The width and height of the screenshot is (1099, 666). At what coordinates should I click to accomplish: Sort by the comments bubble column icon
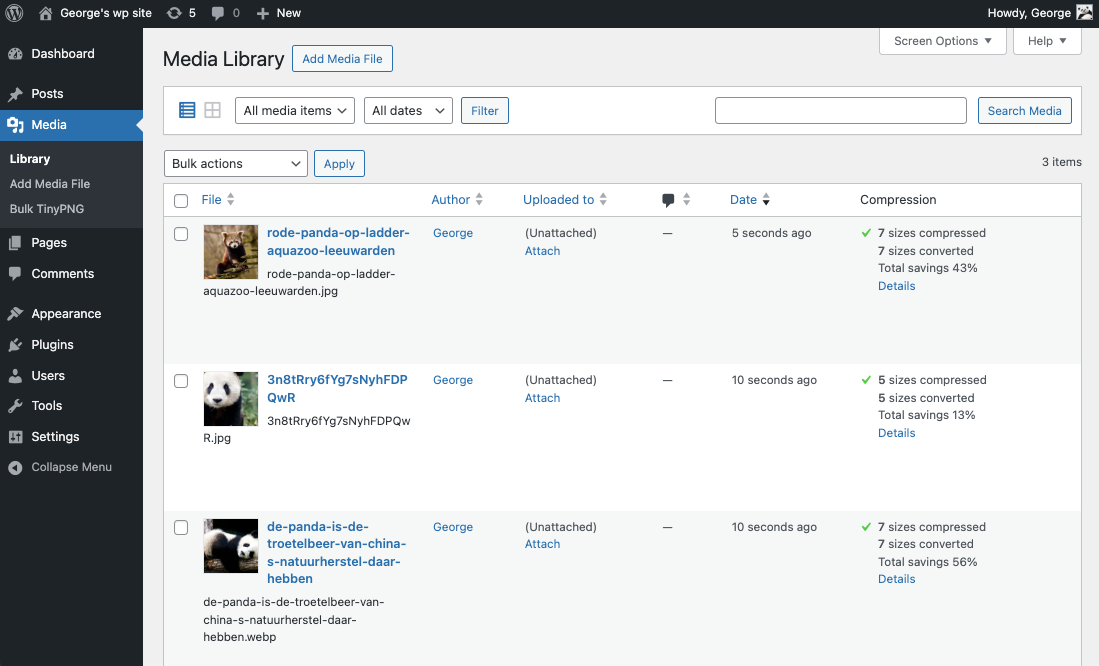coord(668,201)
